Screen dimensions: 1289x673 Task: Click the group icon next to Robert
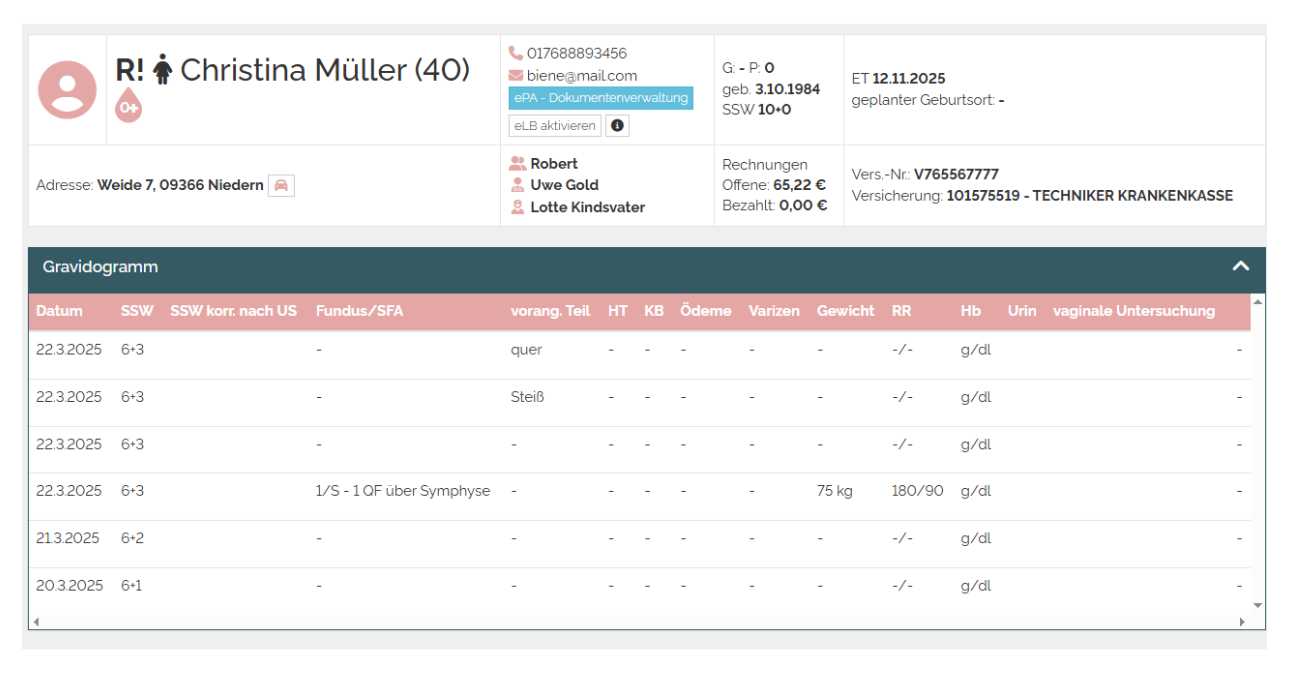click(x=517, y=164)
